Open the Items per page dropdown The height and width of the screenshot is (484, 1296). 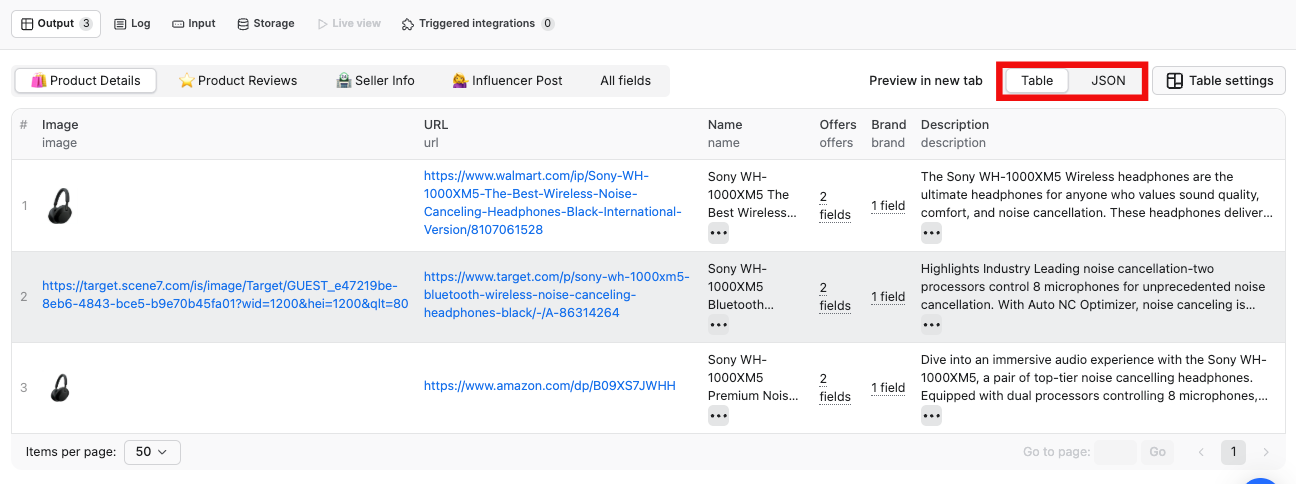(x=152, y=452)
